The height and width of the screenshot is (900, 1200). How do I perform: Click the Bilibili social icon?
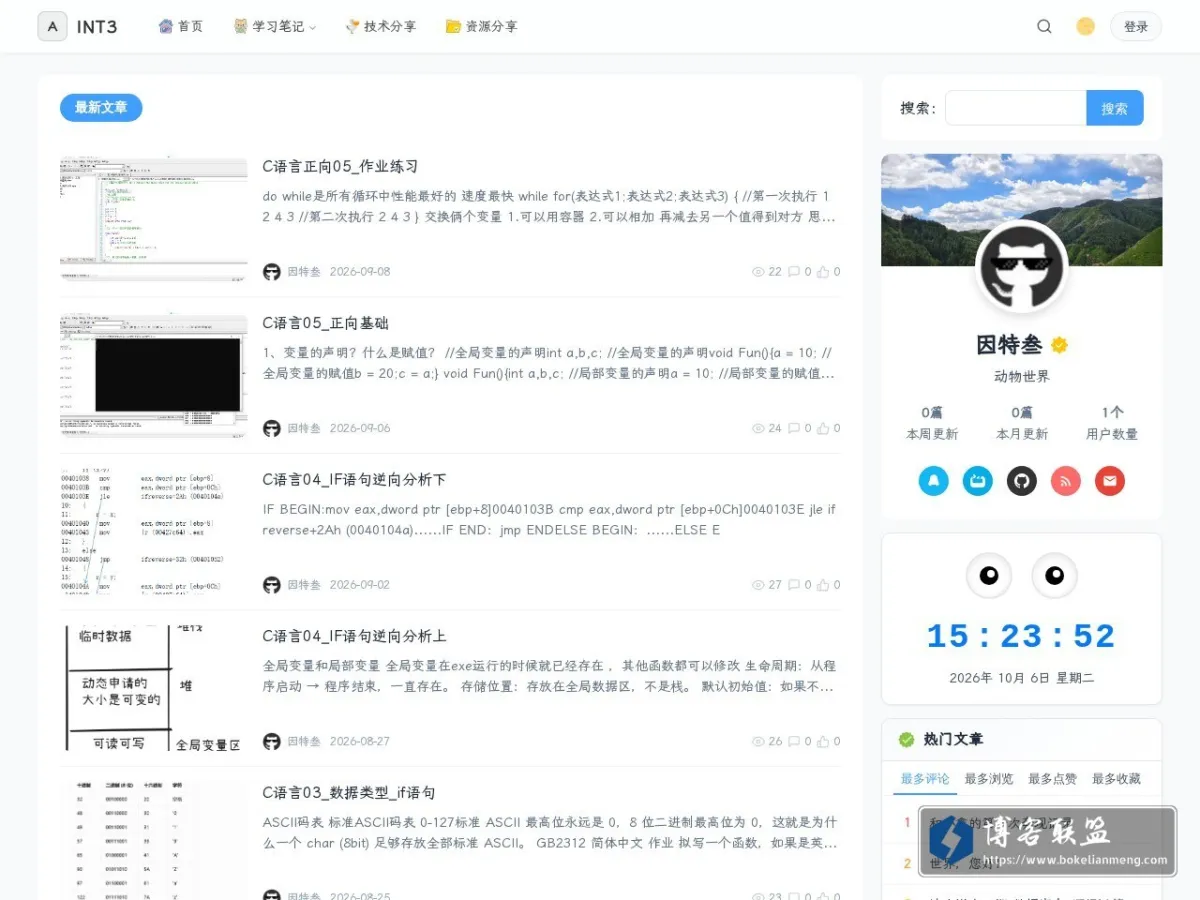[978, 481]
